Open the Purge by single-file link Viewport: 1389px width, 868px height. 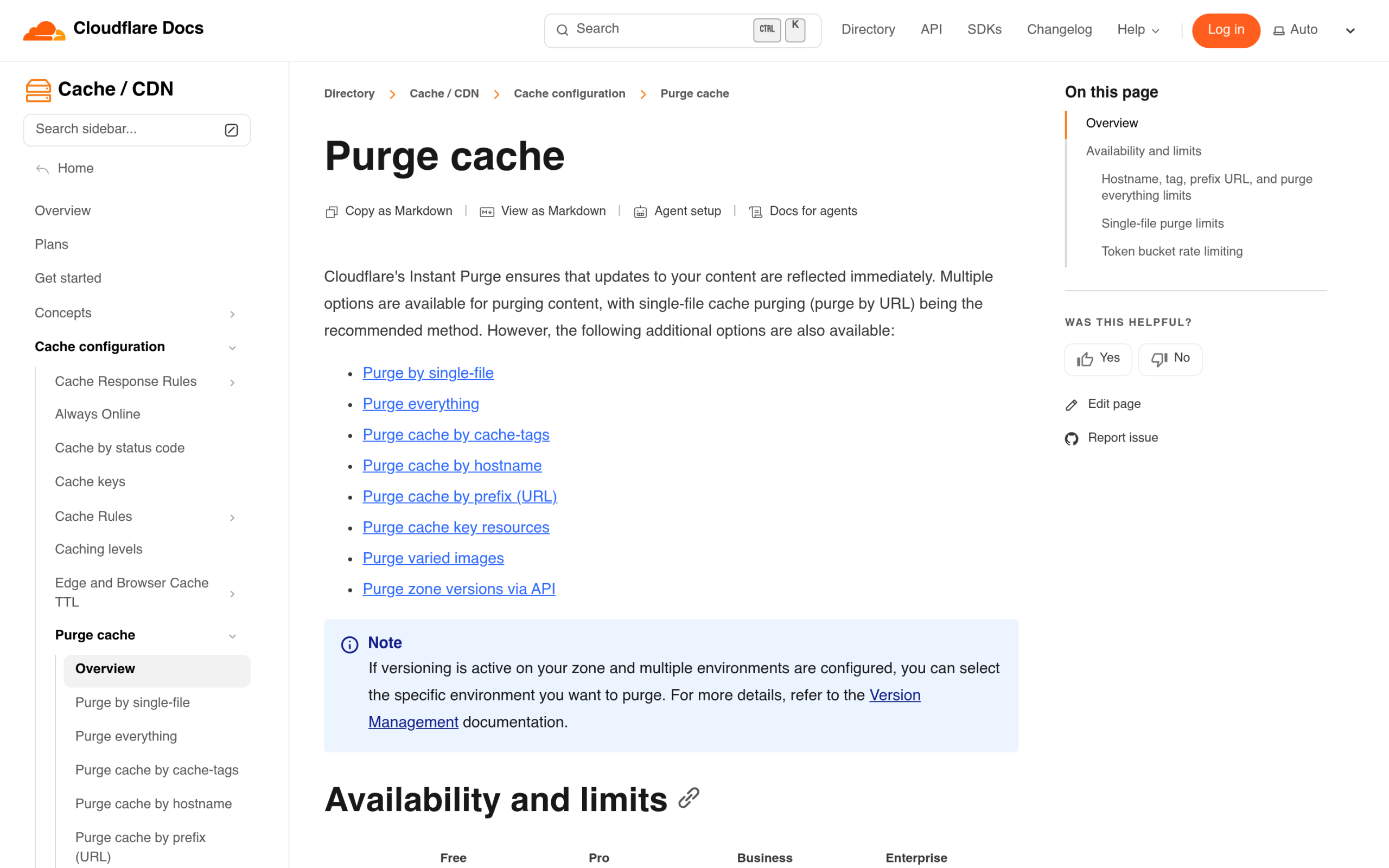(428, 373)
